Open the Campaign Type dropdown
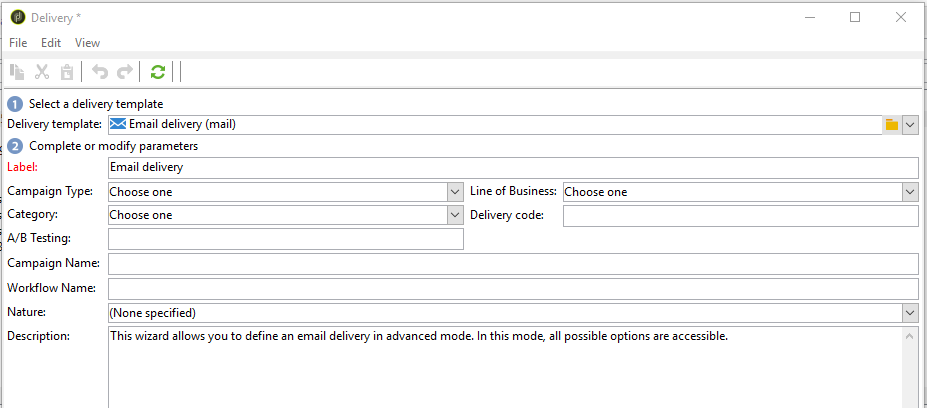Screen dimensions: 927x408 pyautogui.click(x=455, y=191)
